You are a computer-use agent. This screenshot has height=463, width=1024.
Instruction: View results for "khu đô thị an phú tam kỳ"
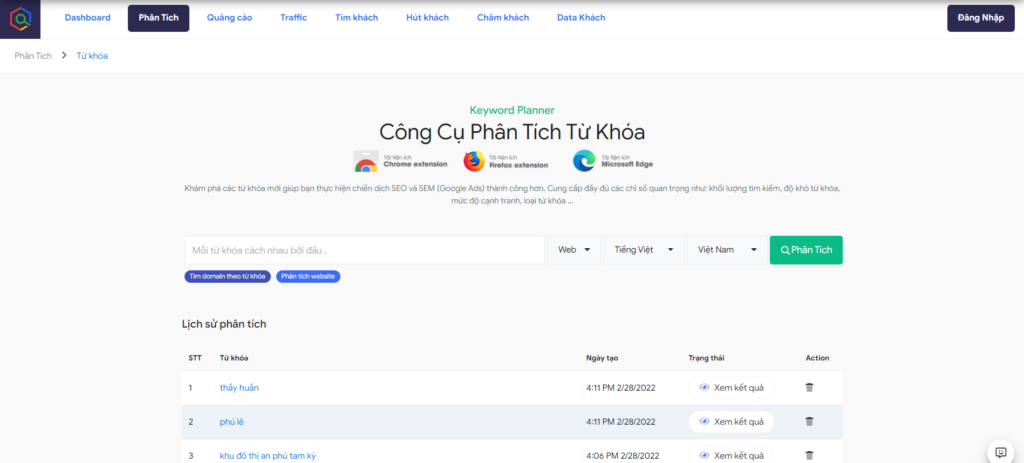(731, 455)
